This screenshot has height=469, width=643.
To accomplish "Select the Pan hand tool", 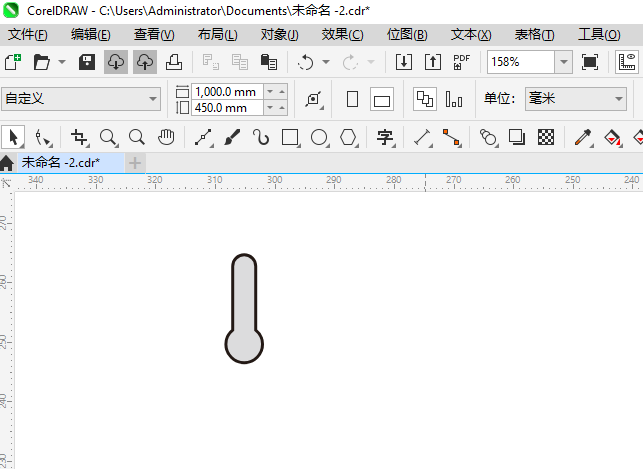I will pos(166,137).
